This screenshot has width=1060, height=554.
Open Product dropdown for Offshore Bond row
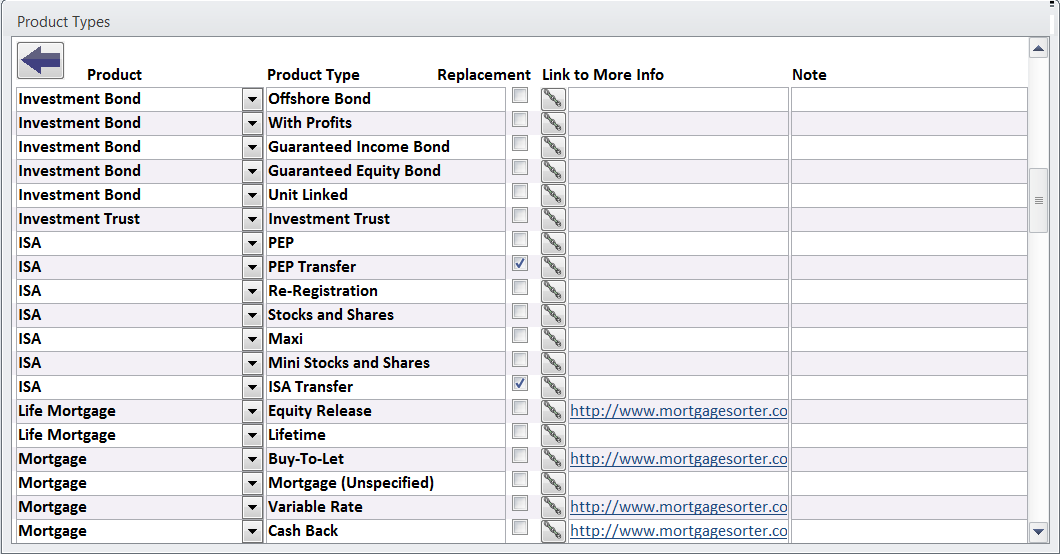pyautogui.click(x=252, y=99)
